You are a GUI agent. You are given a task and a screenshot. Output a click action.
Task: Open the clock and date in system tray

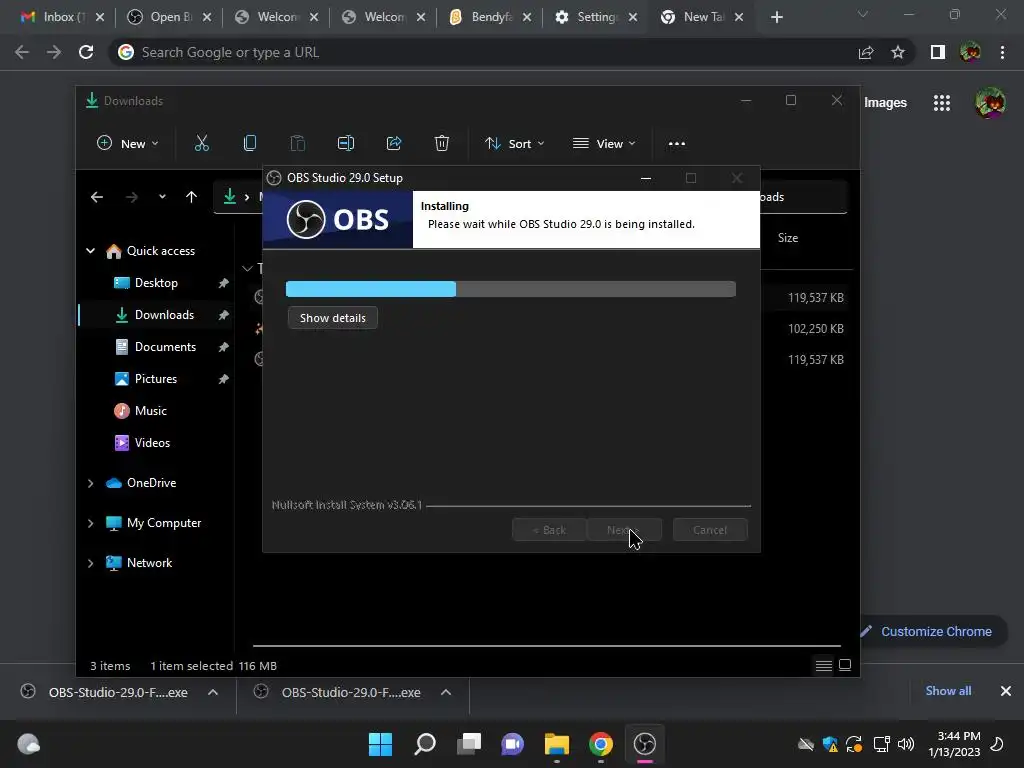coord(955,744)
